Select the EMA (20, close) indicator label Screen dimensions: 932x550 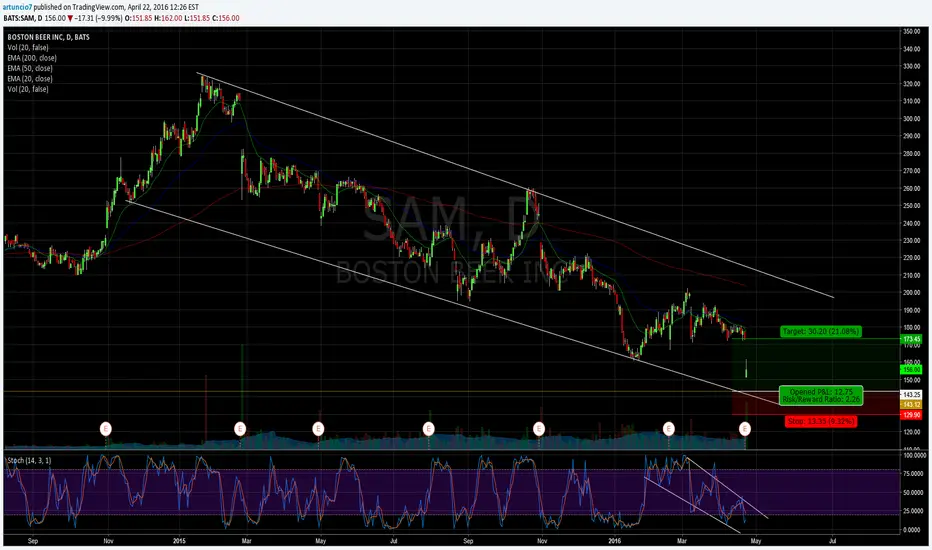coord(30,78)
